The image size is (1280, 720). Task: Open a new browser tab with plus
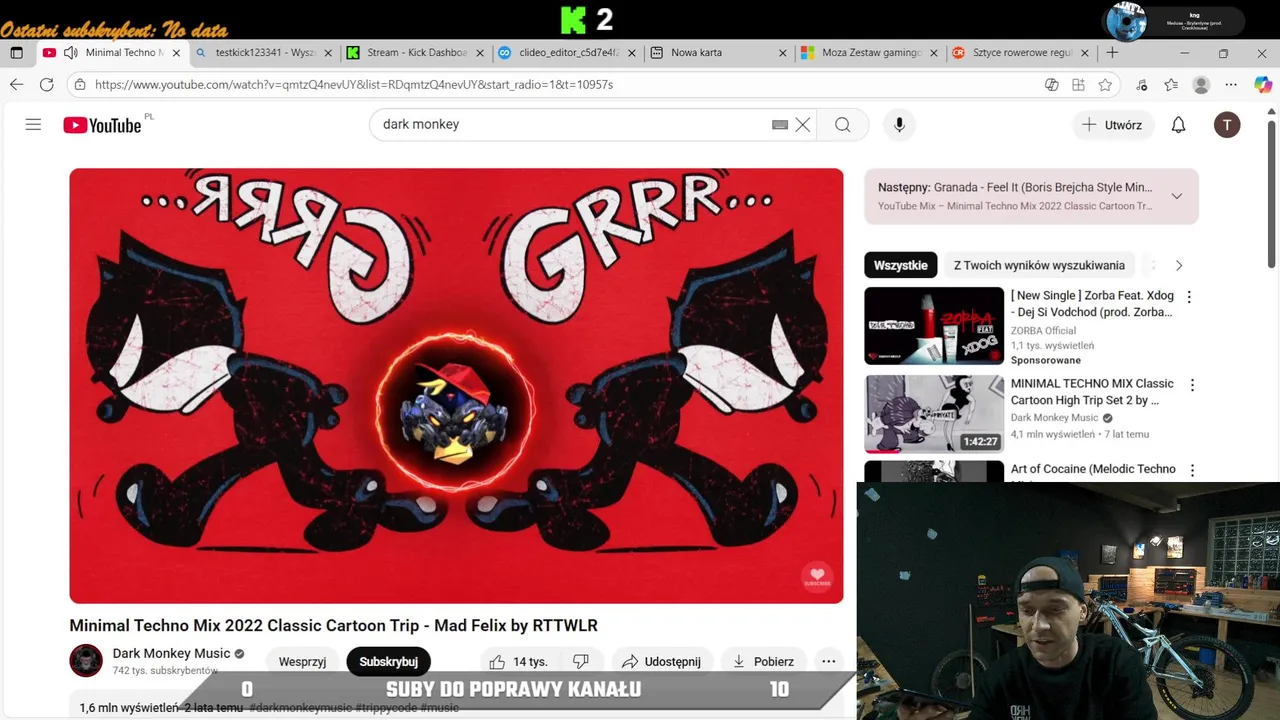[x=1112, y=53]
